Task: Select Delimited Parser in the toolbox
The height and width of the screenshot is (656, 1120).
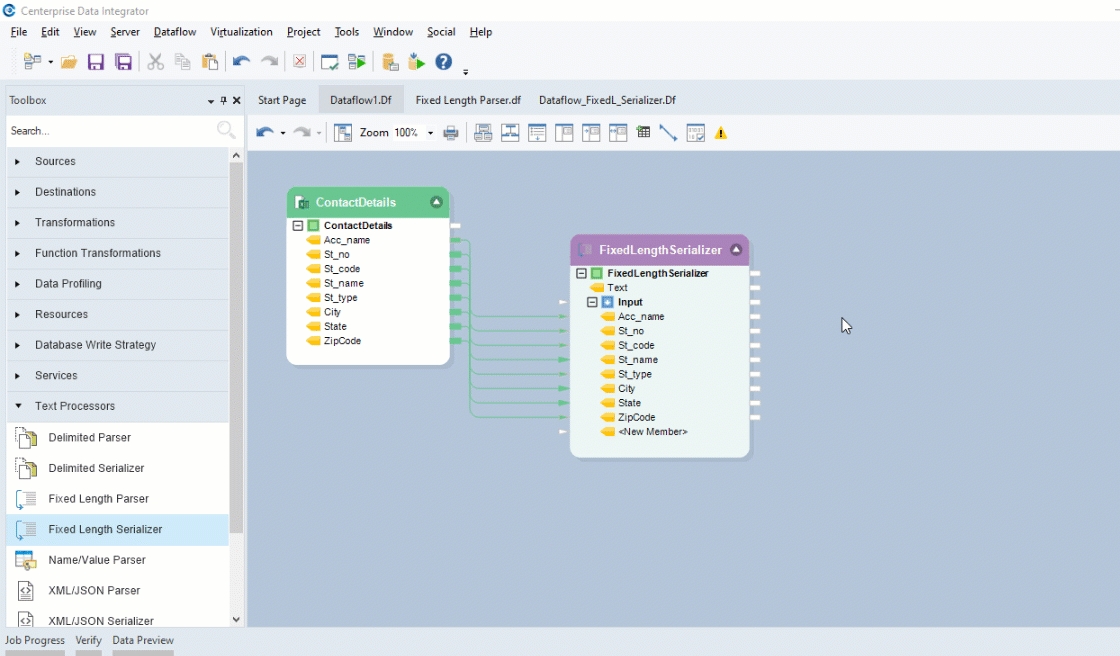Action: point(89,437)
